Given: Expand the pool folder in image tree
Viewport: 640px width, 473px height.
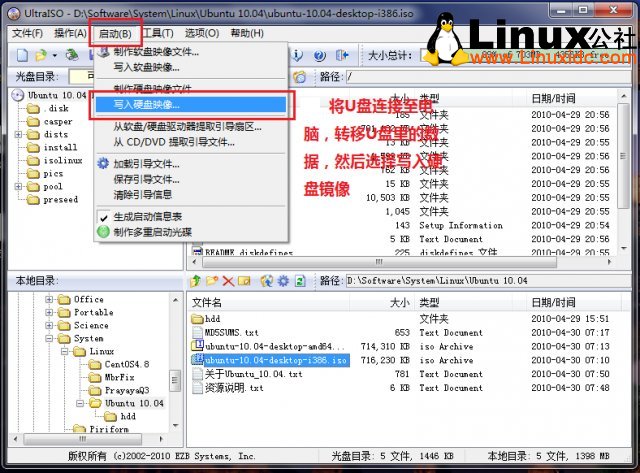Looking at the screenshot, I should [18, 187].
